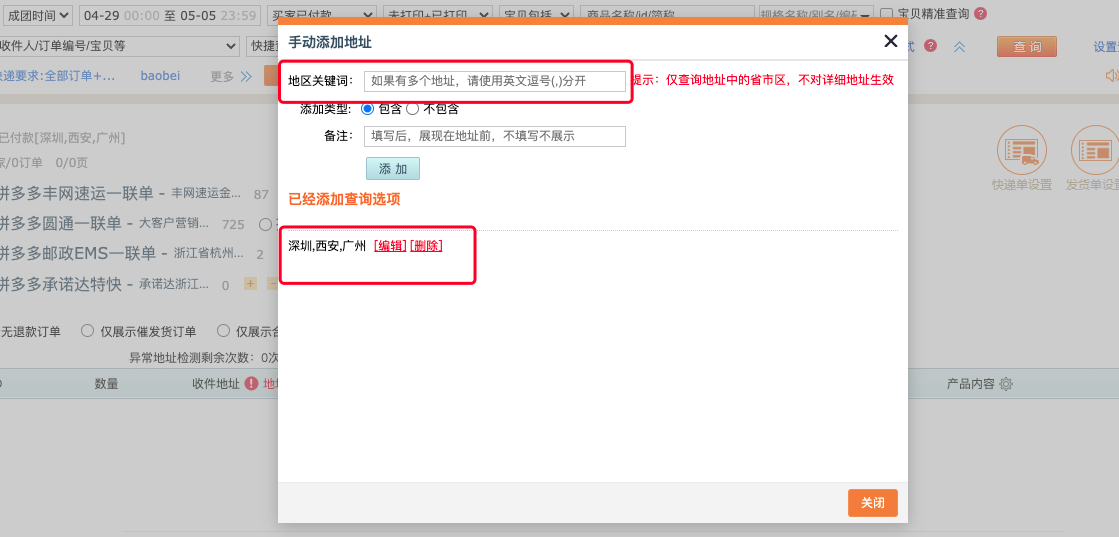Select the radio button before 仅展示合
The image size is (1119, 537).
click(223, 331)
